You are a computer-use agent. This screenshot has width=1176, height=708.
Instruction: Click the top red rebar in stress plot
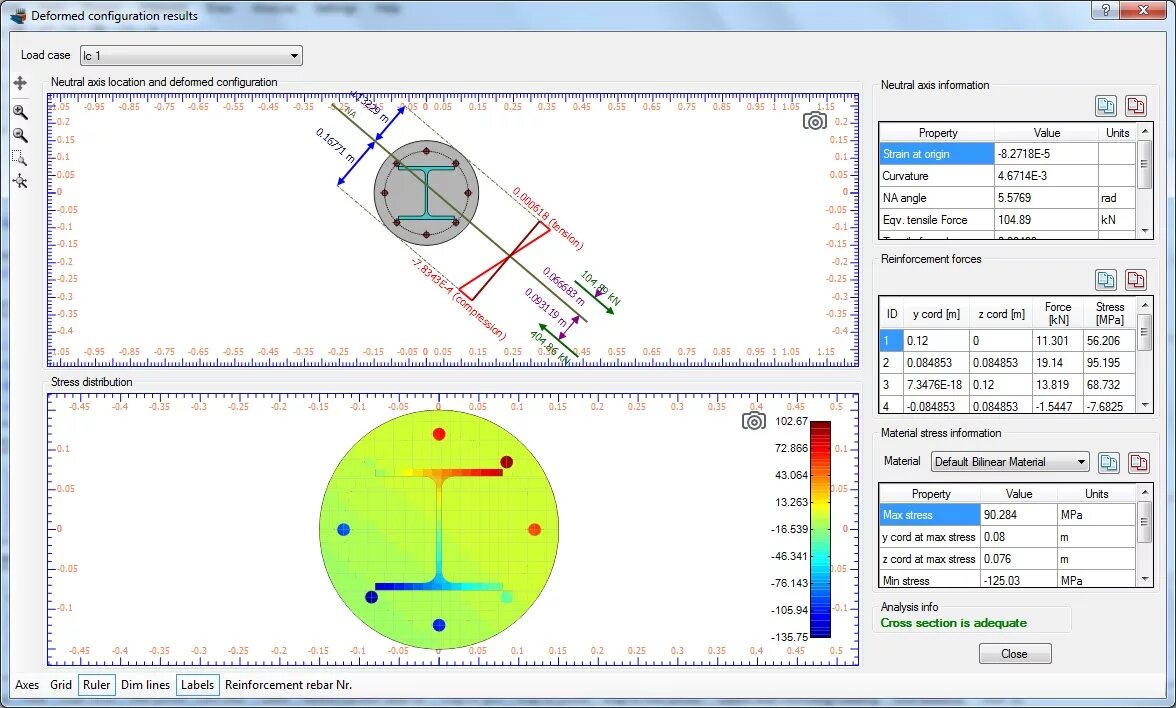click(x=439, y=434)
